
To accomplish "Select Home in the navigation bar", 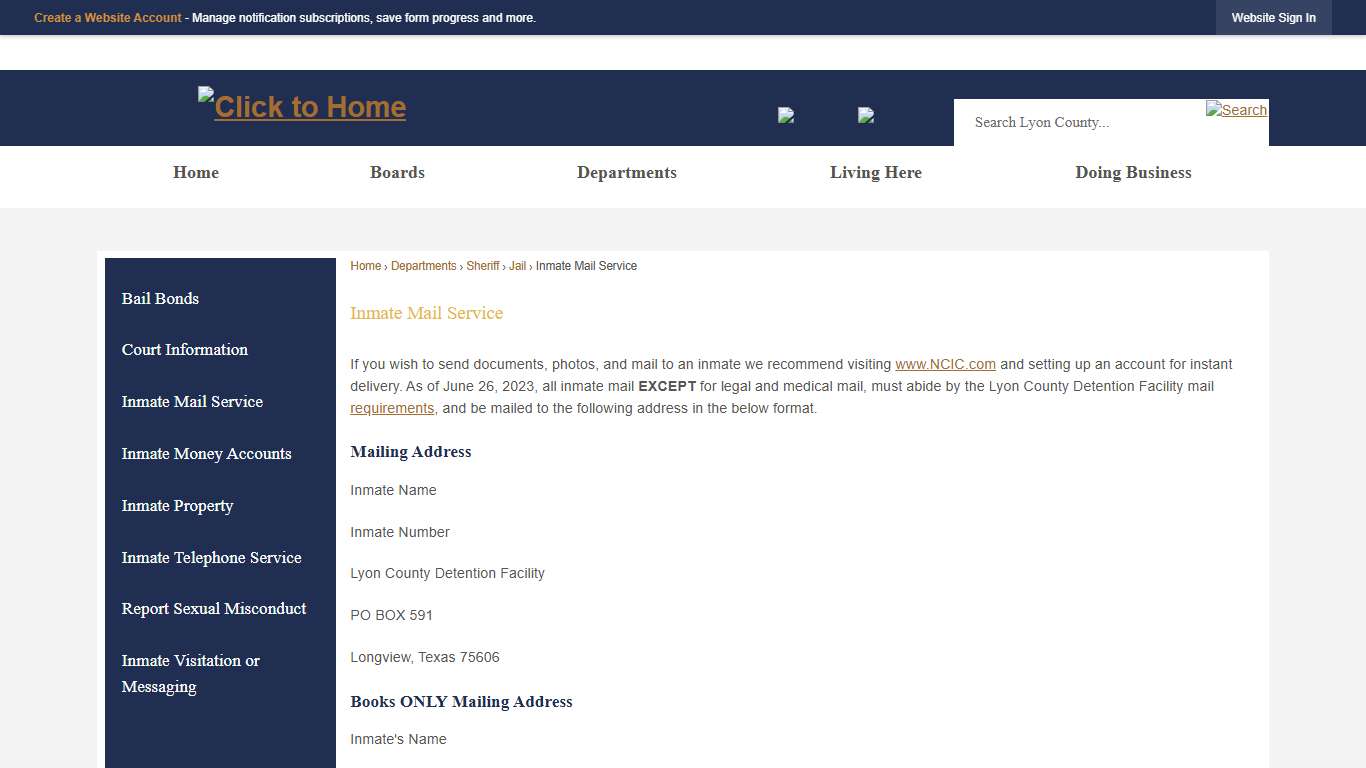I will [195, 172].
